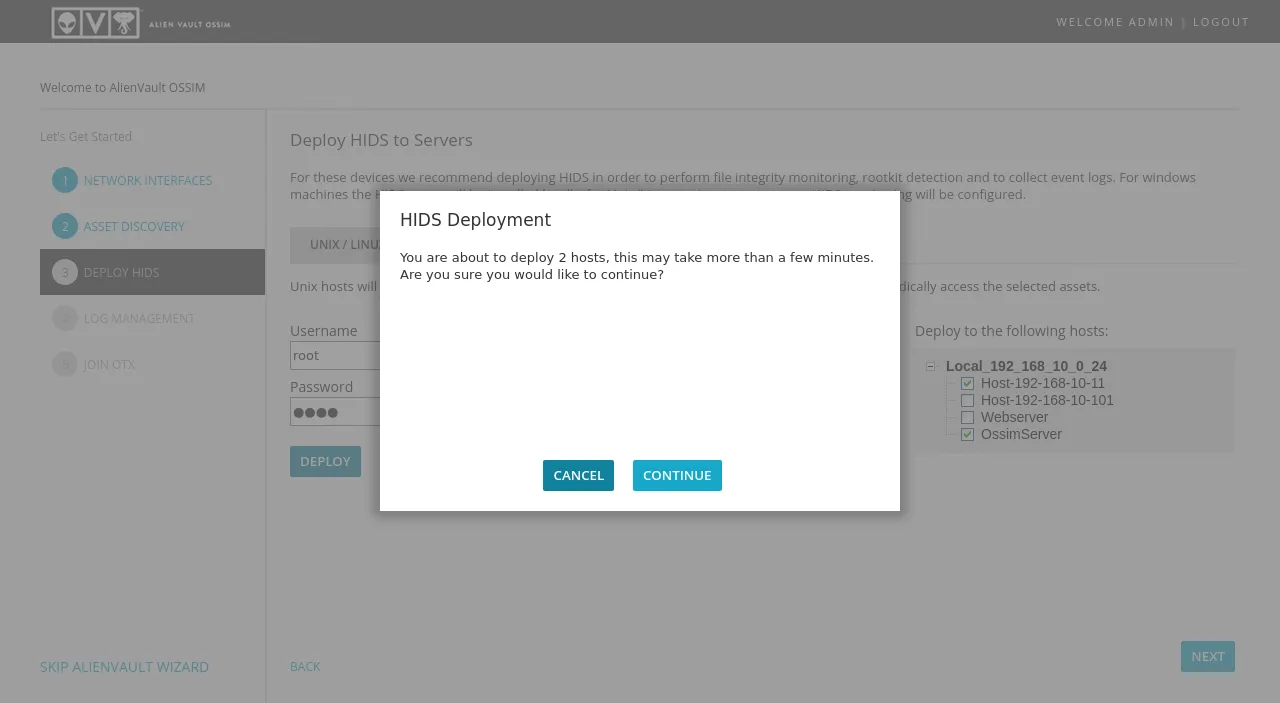The height and width of the screenshot is (703, 1280).
Task: Open the Network Interfaces step
Action: pyautogui.click(x=148, y=181)
